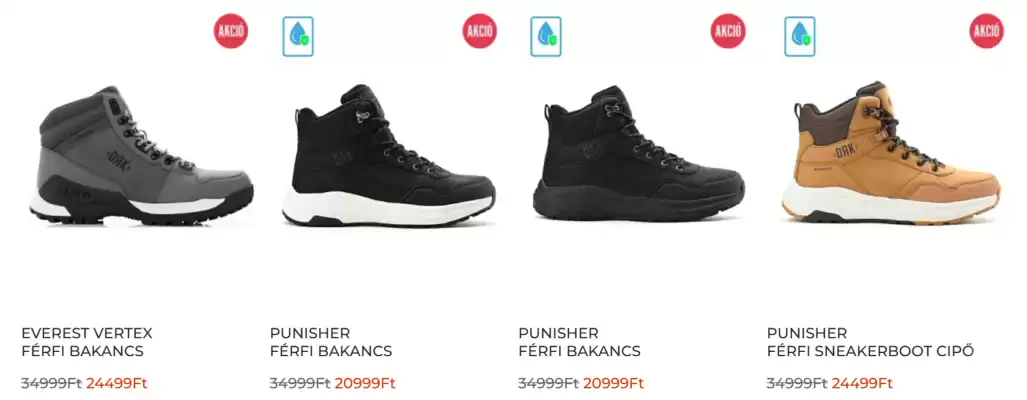This screenshot has height=400, width=1027.
Task: Click the waterproof icon above tan sneakerboot
Action: pyautogui.click(x=800, y=36)
